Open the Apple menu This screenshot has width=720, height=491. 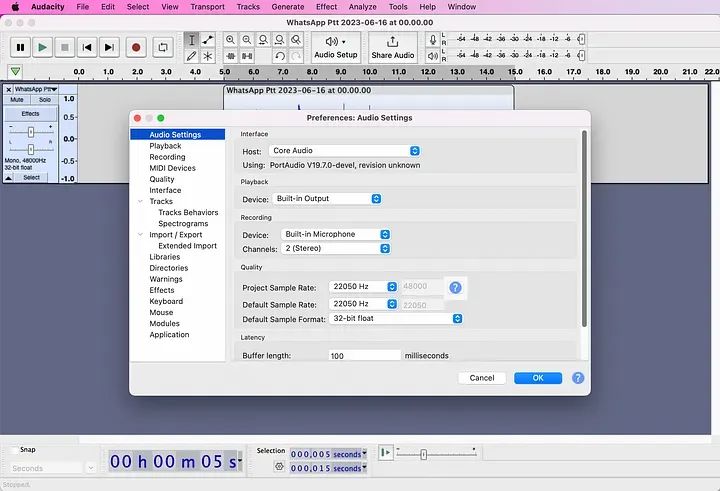click(x=15, y=7)
